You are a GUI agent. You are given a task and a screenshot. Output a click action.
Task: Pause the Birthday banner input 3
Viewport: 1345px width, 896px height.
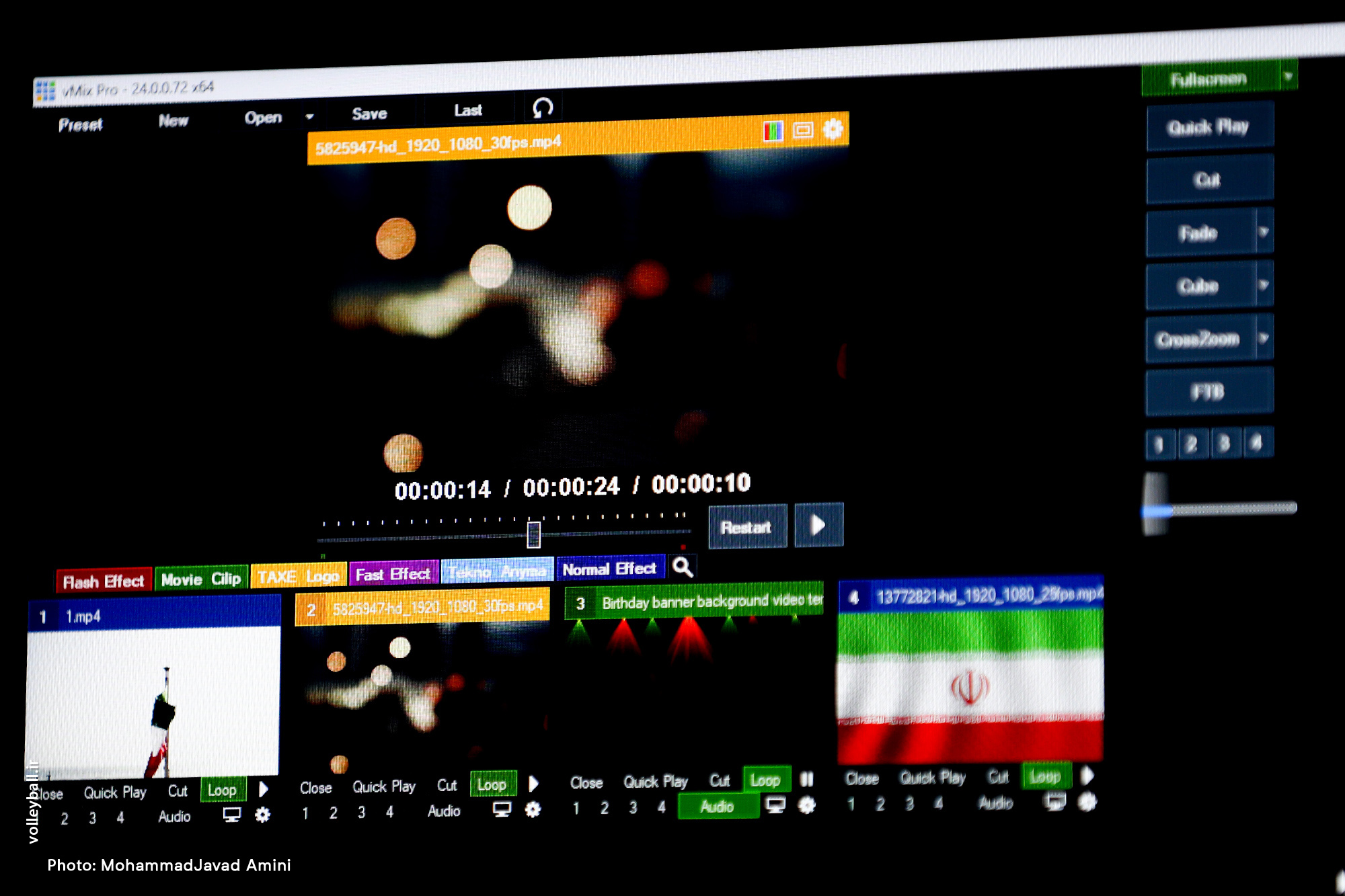806,779
